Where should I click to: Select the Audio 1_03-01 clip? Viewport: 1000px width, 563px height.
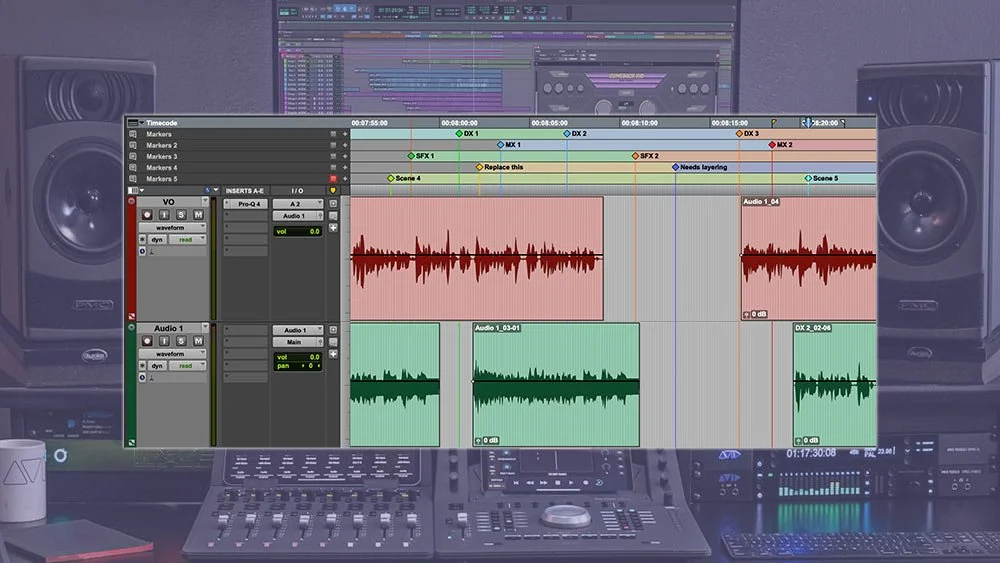tap(556, 384)
